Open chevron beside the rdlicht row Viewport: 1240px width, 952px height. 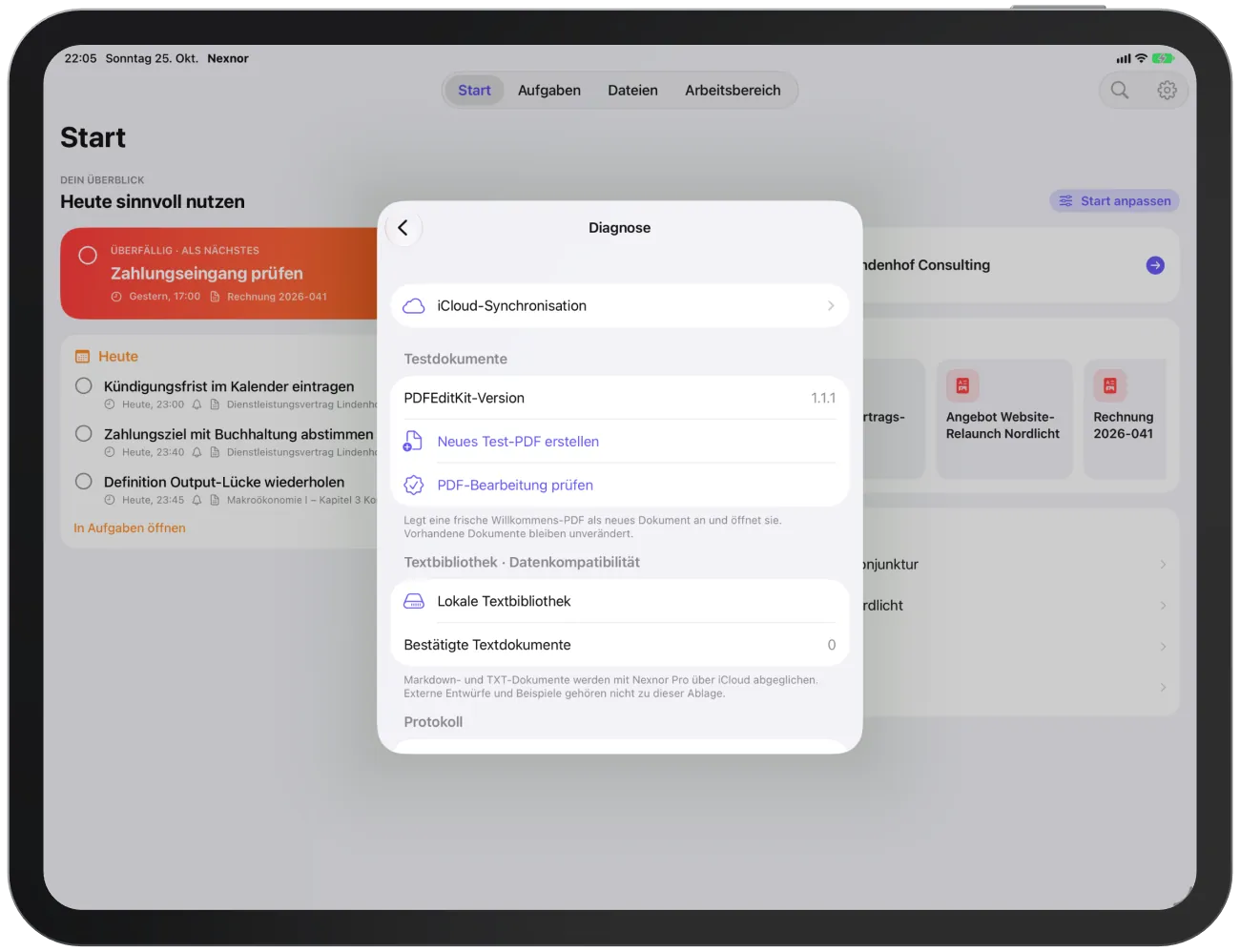[x=1163, y=606]
